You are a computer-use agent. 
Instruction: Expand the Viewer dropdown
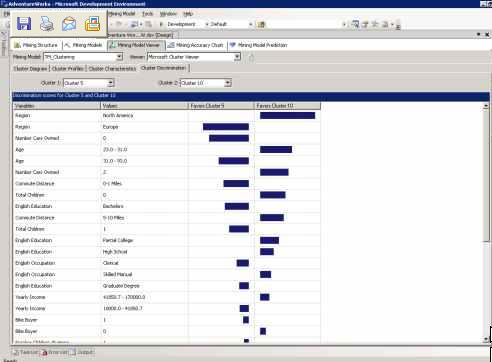(237, 57)
